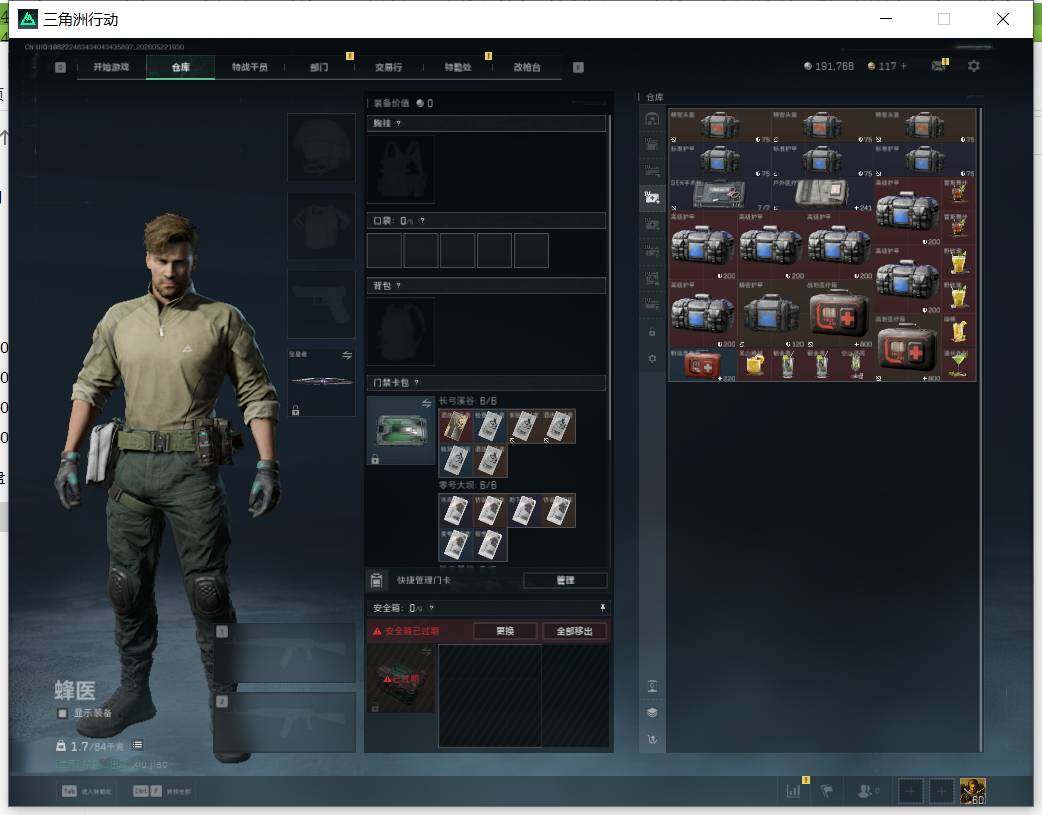
Task: Show help for 门禁卡包 section
Action: 417,383
